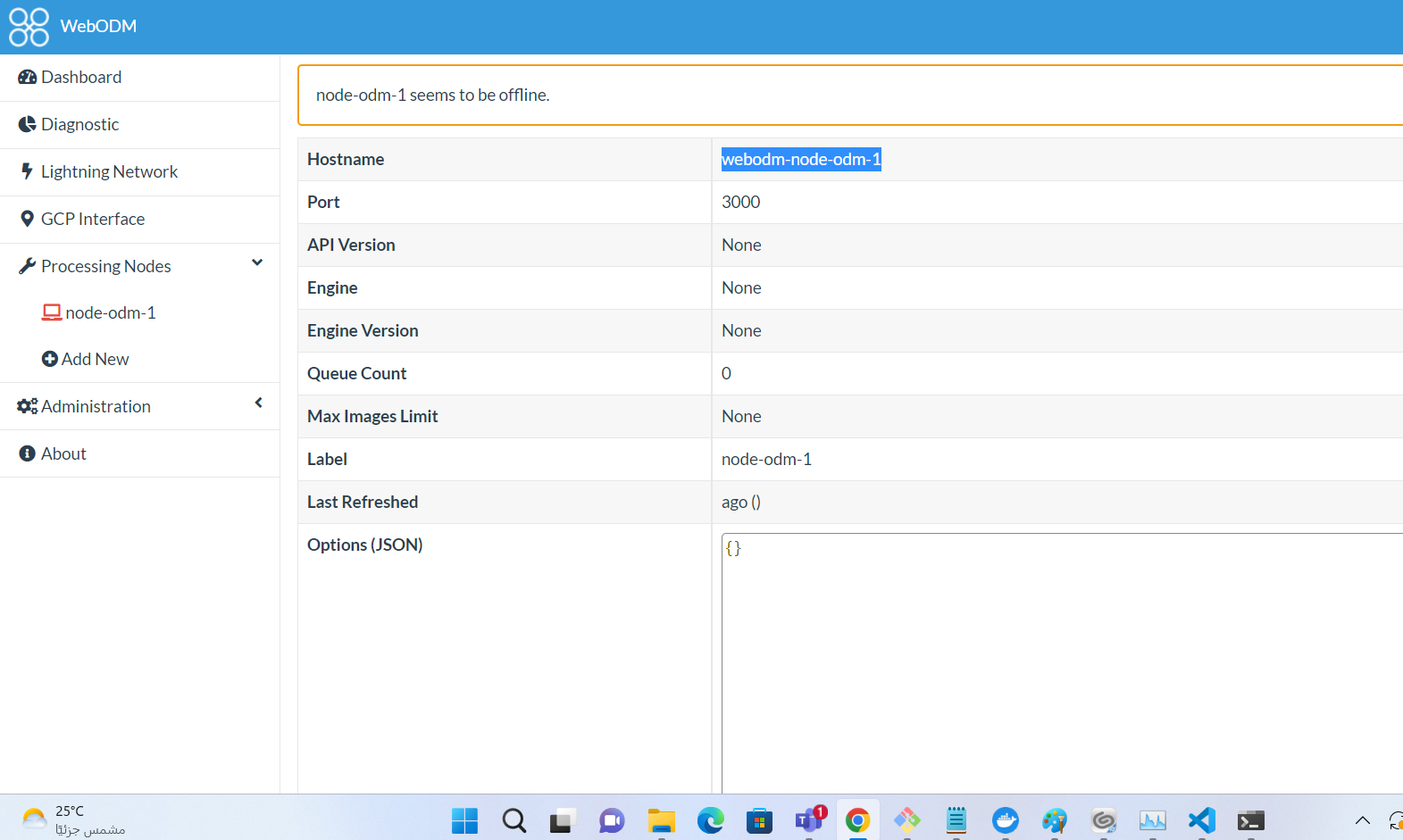Screen dimensions: 1403x840
Task: Show hidden system tray icons
Action: coord(1362,820)
